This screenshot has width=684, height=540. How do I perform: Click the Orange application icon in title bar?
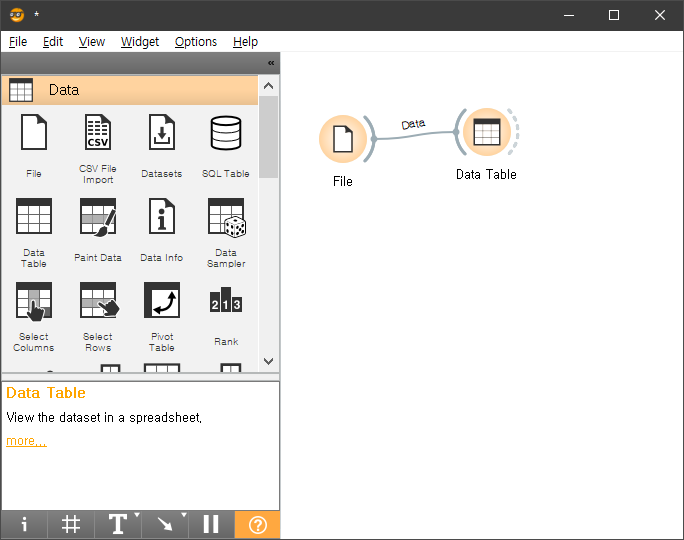[17, 15]
